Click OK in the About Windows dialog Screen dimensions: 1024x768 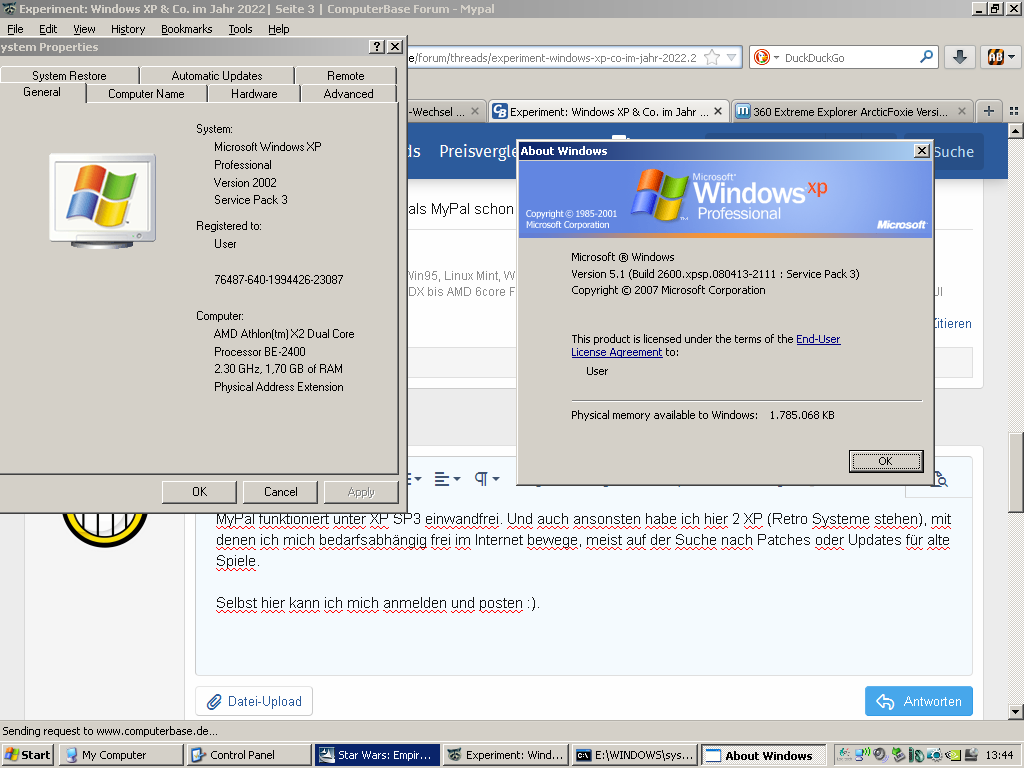[886, 461]
